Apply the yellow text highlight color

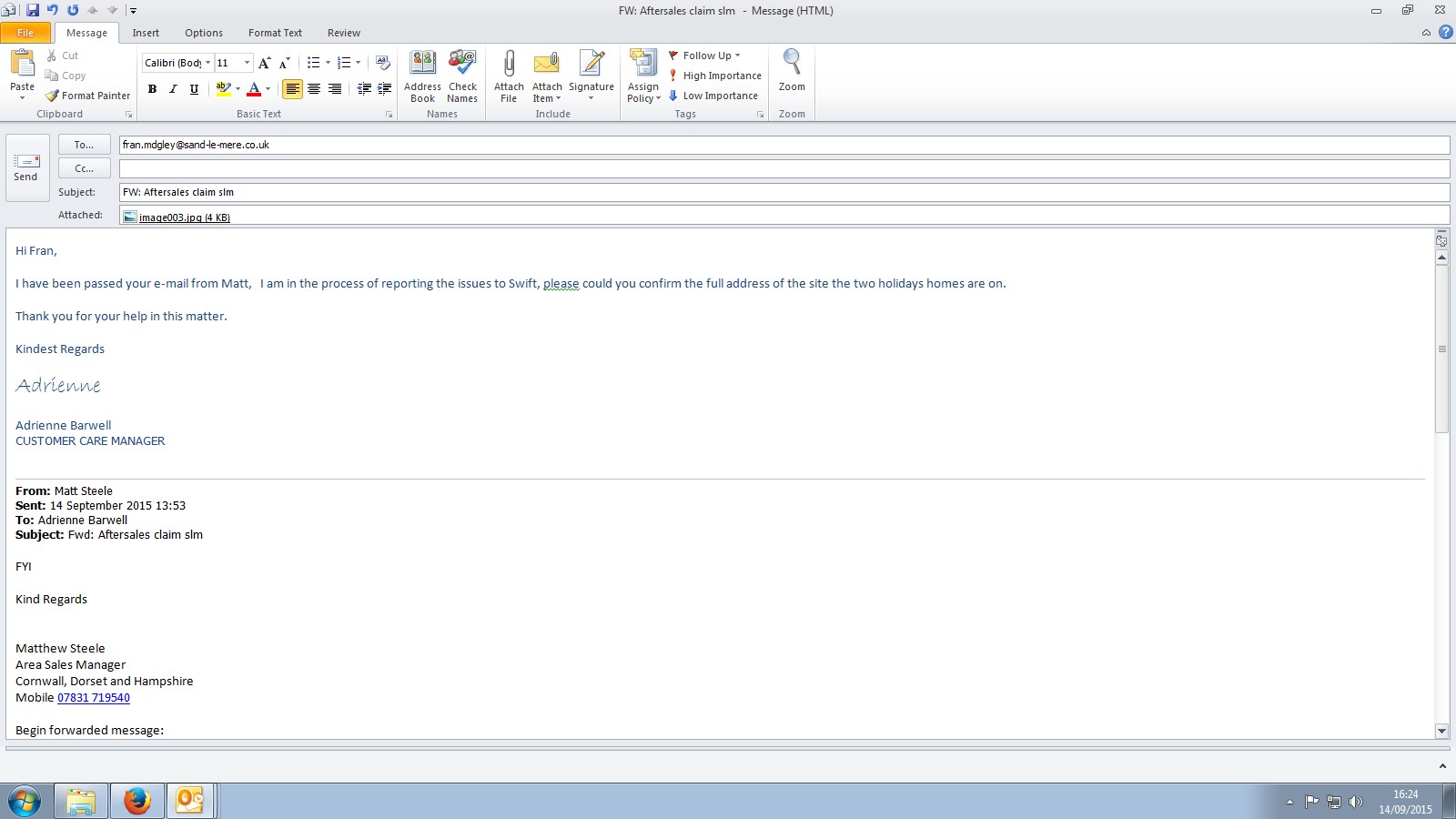(223, 89)
